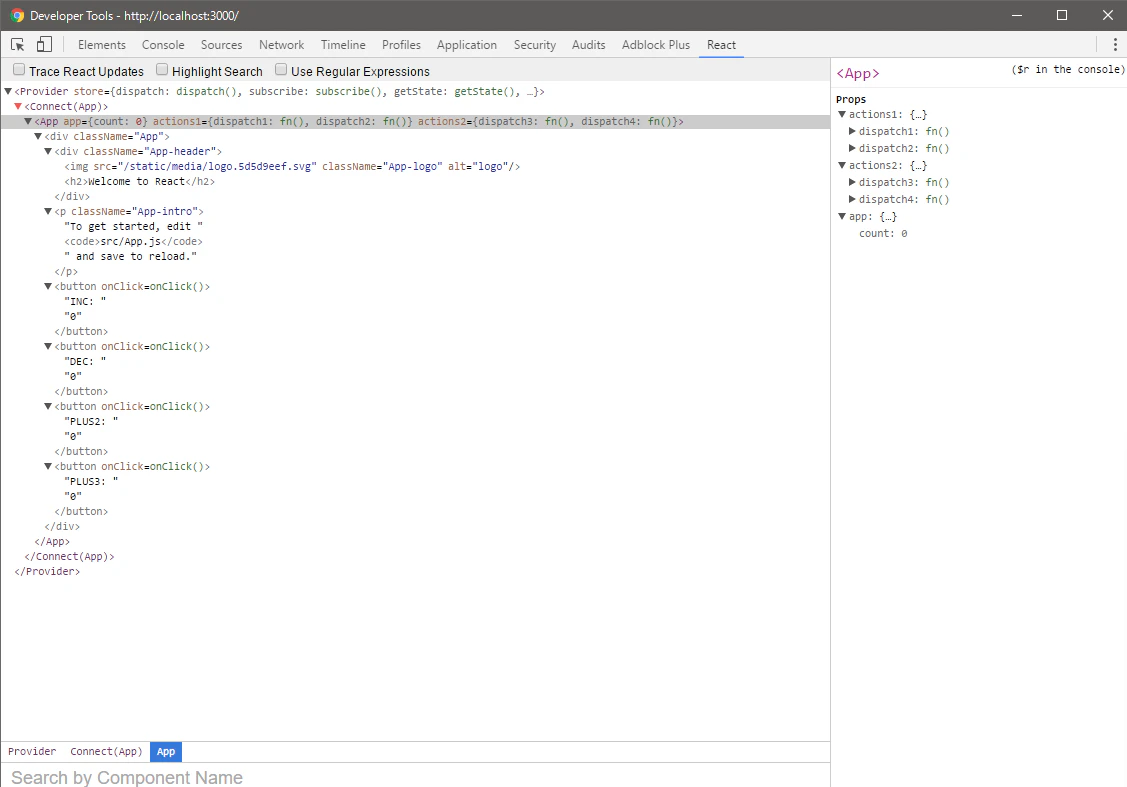This screenshot has width=1127, height=787.
Task: Open the Profiles tab
Action: point(401,45)
